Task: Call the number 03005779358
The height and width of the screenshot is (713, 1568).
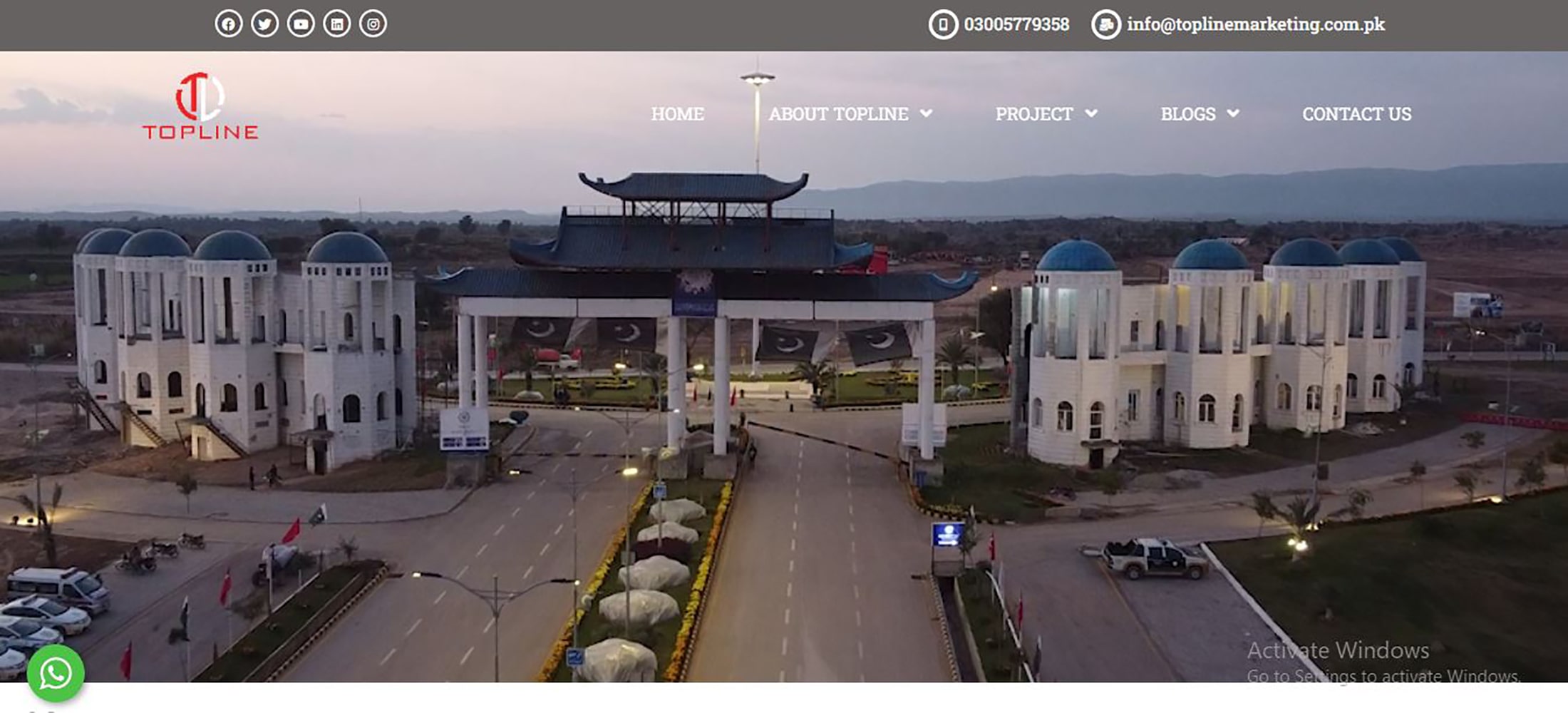Action: (1016, 25)
